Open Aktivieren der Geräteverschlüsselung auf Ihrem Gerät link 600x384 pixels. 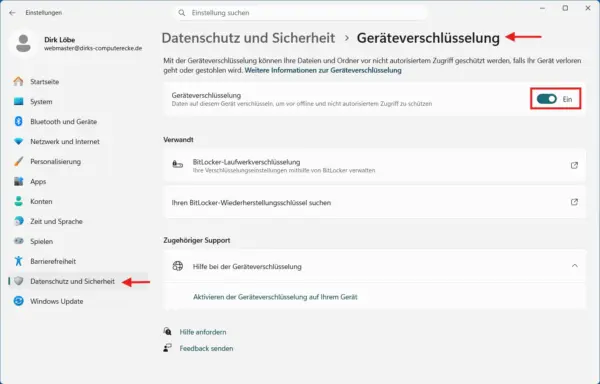click(x=275, y=297)
